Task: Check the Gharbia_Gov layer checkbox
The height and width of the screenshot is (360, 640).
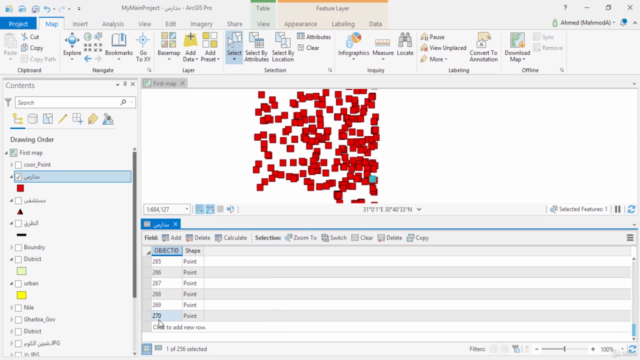Action: click(18, 320)
